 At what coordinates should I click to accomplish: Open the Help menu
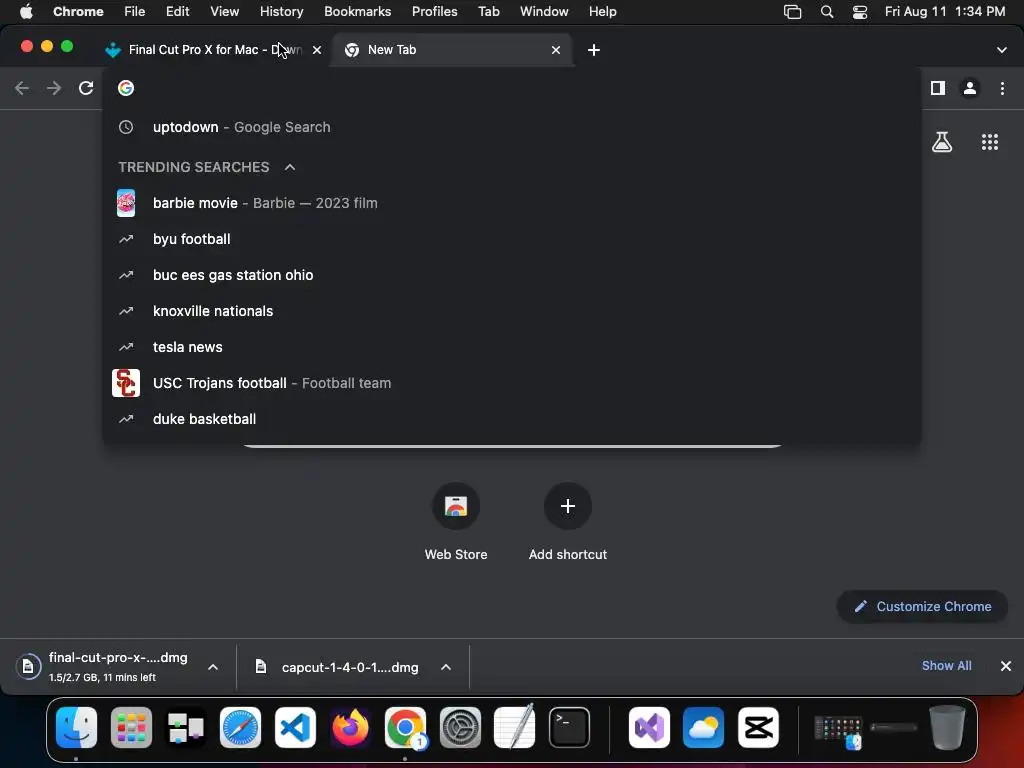(x=602, y=12)
